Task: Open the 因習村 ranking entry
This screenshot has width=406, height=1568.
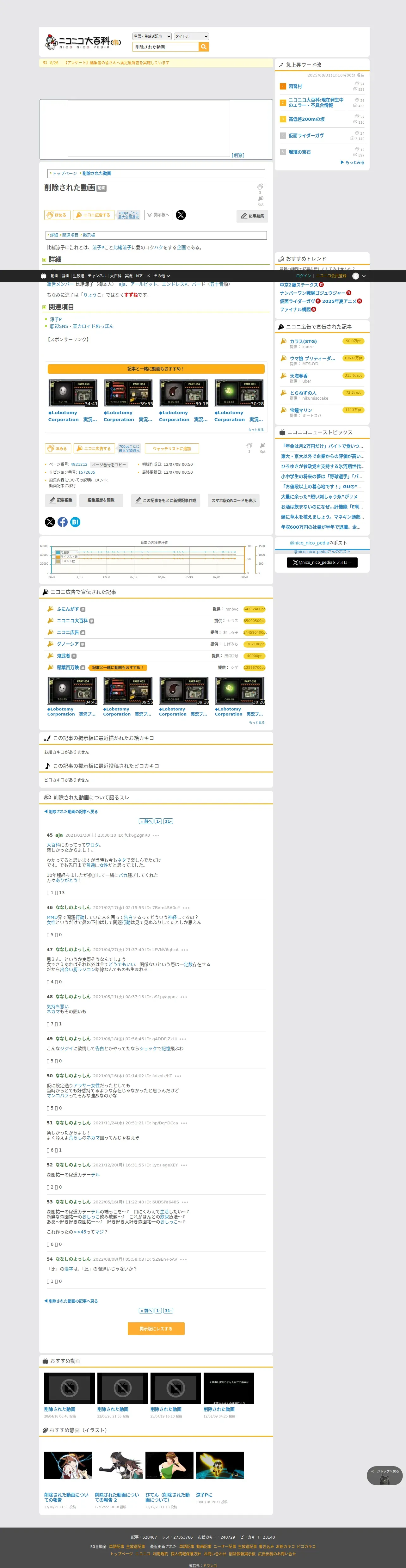Action: (295, 86)
